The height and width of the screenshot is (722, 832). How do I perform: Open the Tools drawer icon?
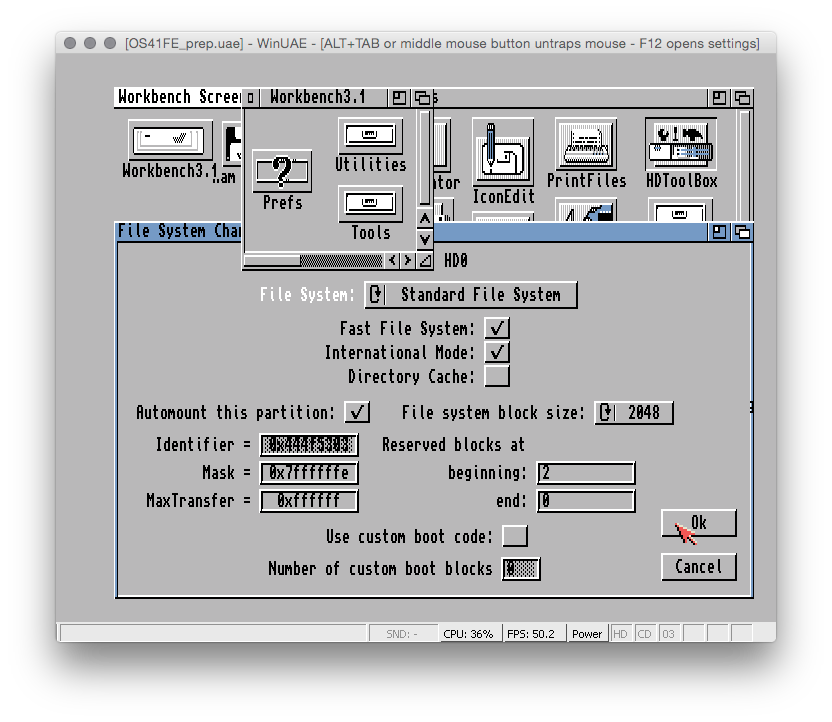click(370, 203)
